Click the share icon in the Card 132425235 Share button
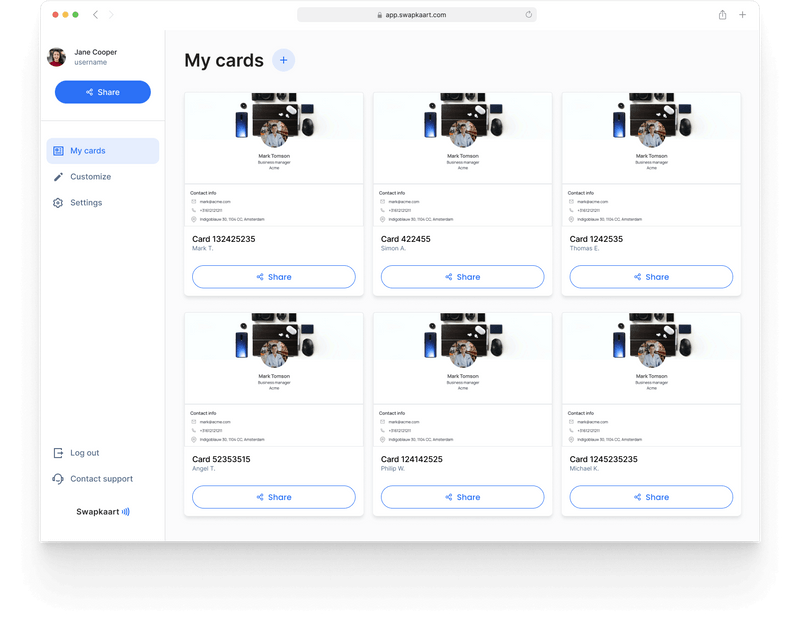The width and height of the screenshot is (800, 632). click(260, 277)
